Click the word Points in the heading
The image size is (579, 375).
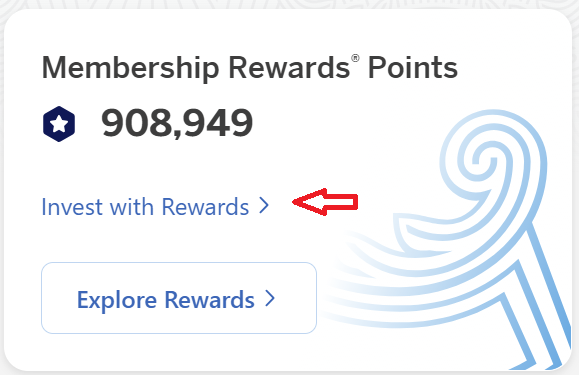(x=413, y=68)
